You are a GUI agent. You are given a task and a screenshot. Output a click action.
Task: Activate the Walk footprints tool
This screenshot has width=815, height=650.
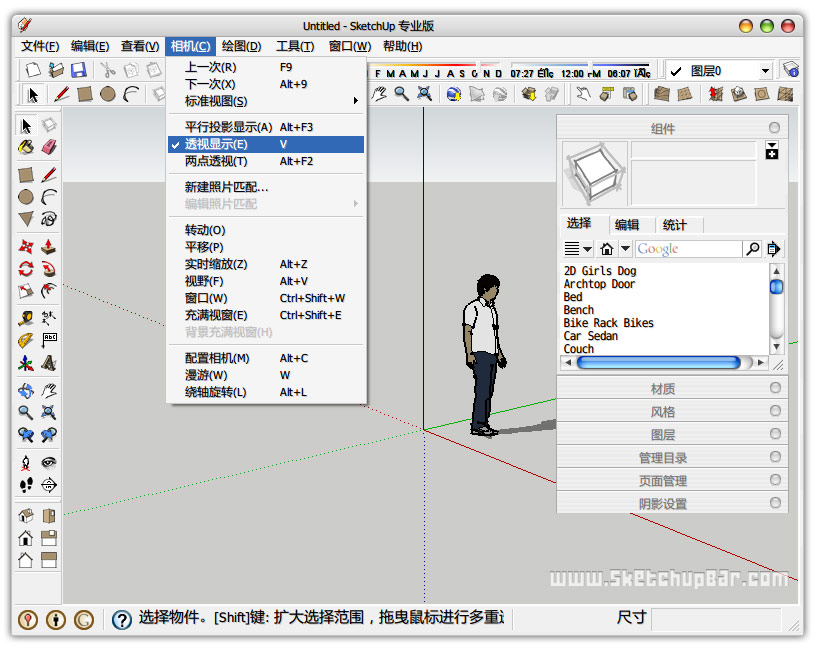tap(26, 485)
